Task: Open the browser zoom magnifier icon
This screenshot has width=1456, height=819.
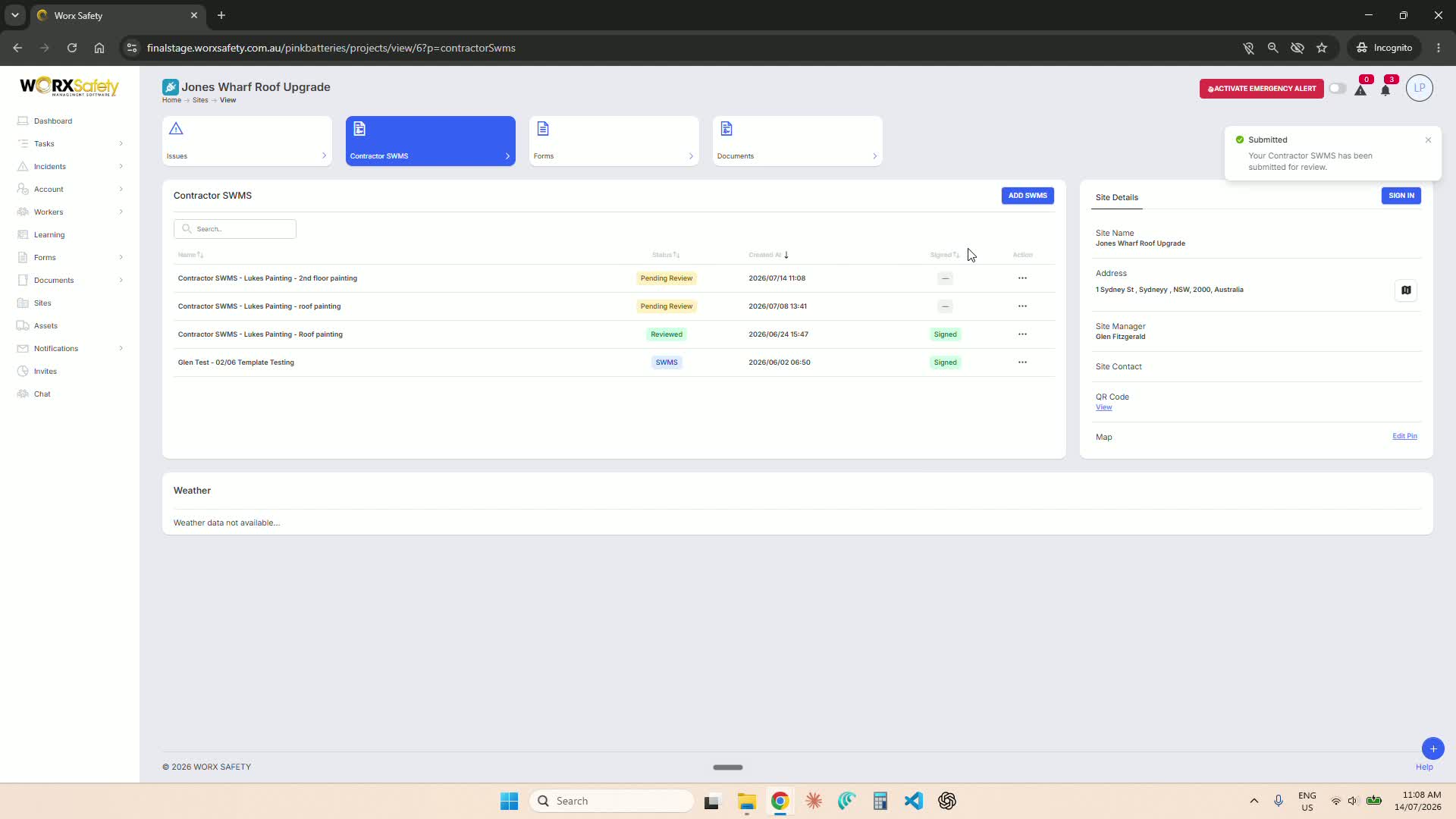Action: 1272,48
